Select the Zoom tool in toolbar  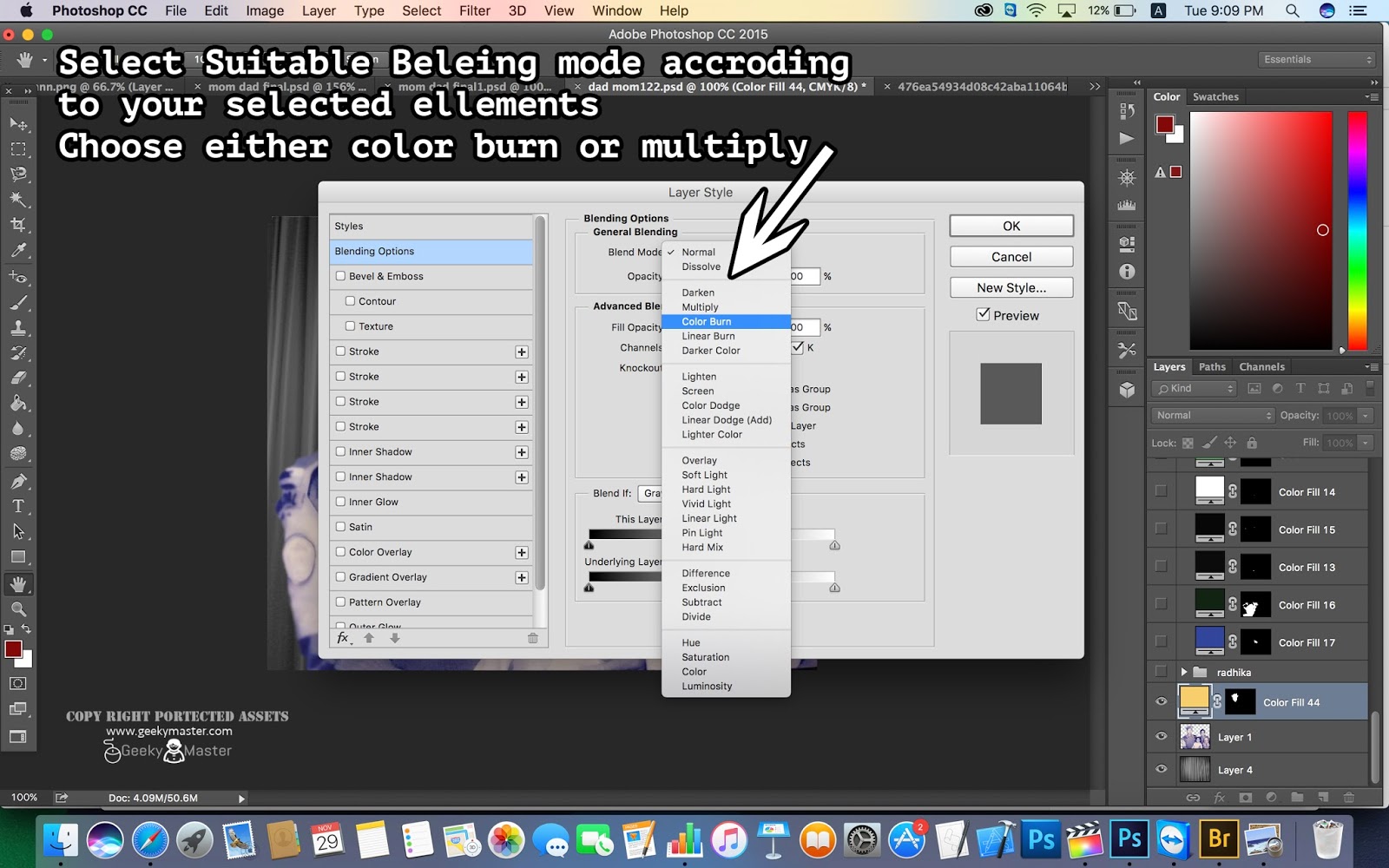(18, 609)
